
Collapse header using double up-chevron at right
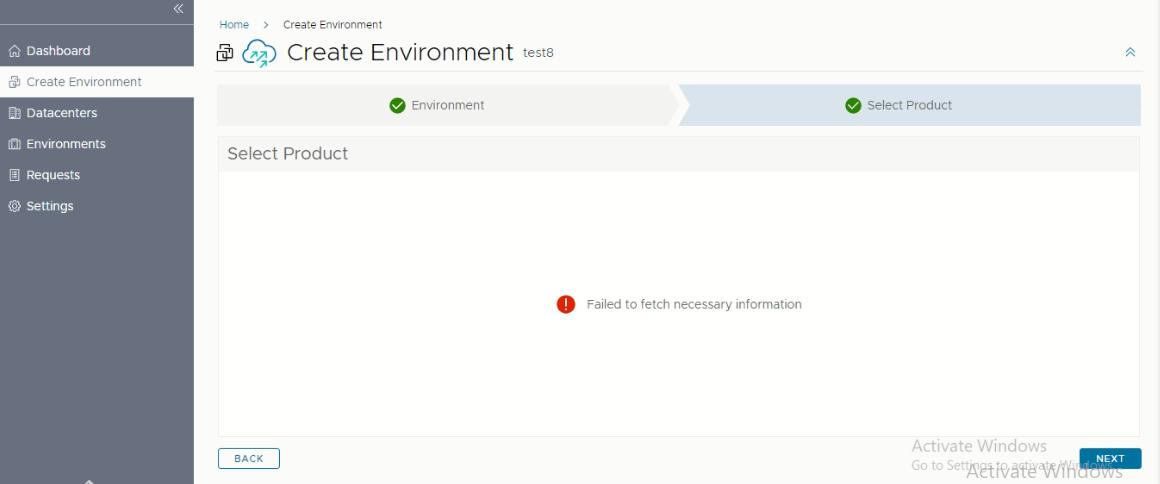(x=1130, y=52)
